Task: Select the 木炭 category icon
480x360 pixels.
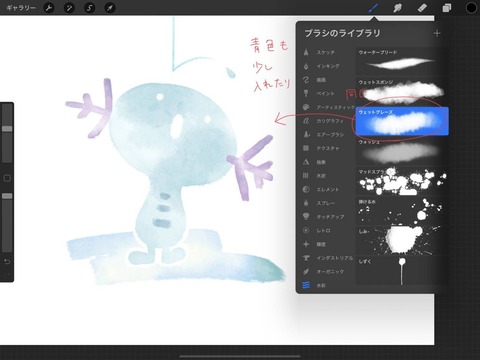Action: 306,175
